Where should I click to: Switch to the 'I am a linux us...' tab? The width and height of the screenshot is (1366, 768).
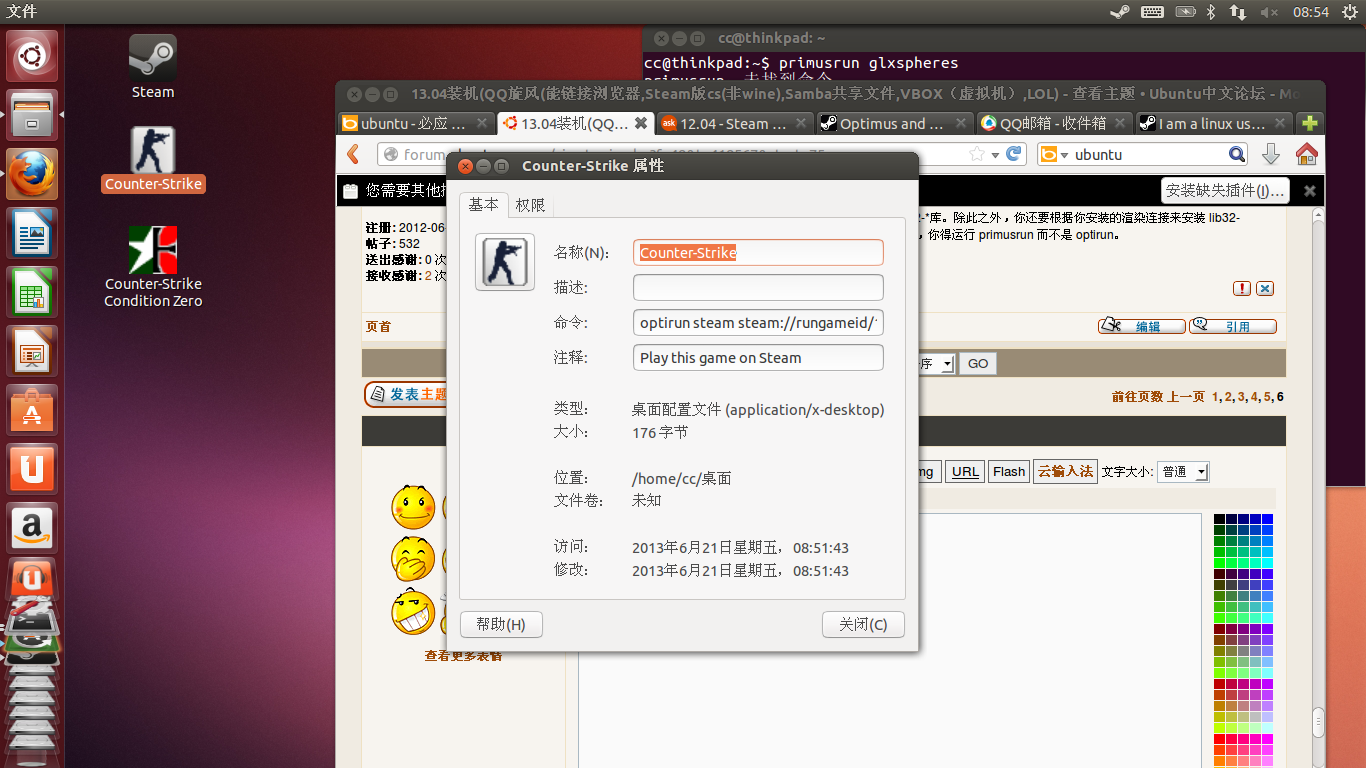tap(1213, 124)
